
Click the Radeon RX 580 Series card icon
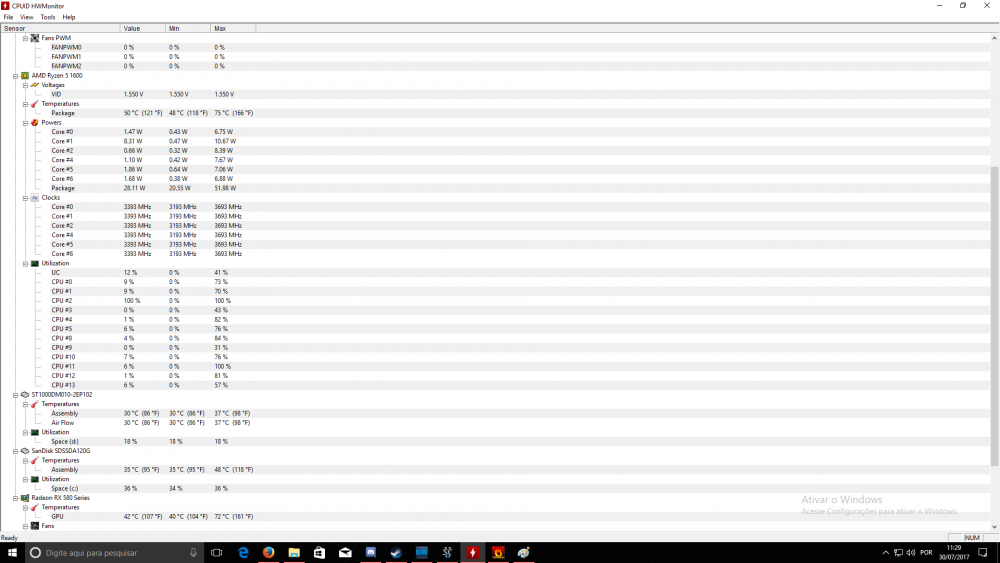click(x=25, y=498)
